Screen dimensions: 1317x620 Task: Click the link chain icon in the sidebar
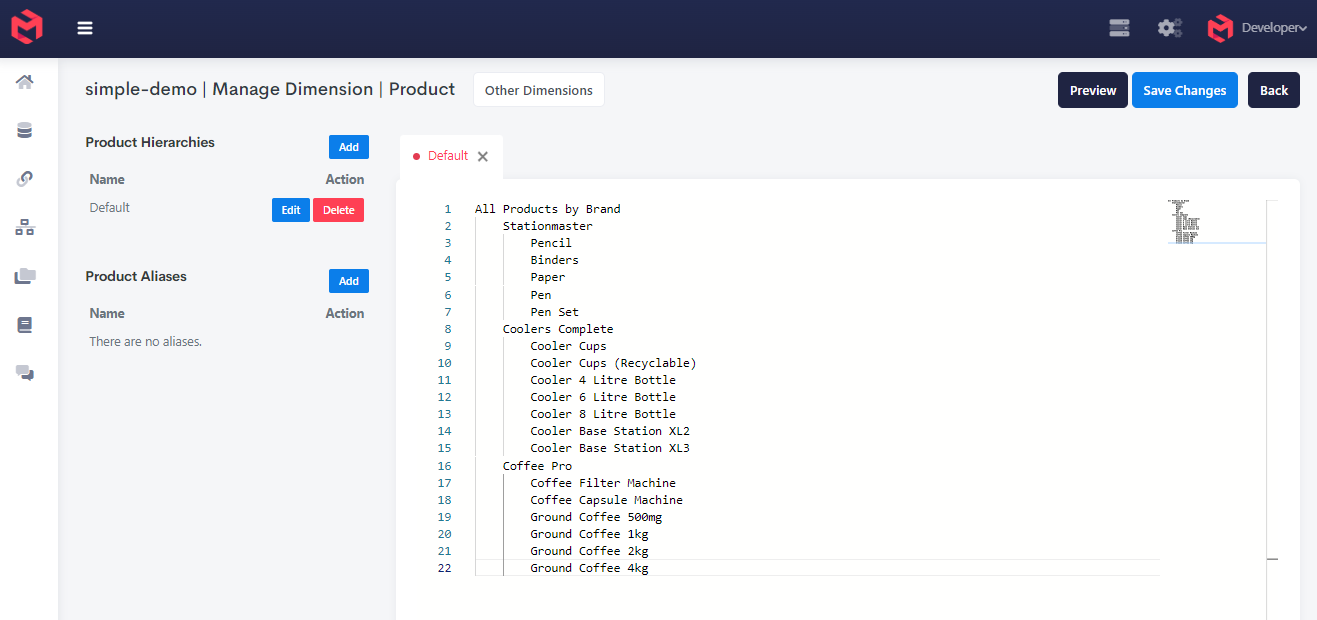pos(25,179)
